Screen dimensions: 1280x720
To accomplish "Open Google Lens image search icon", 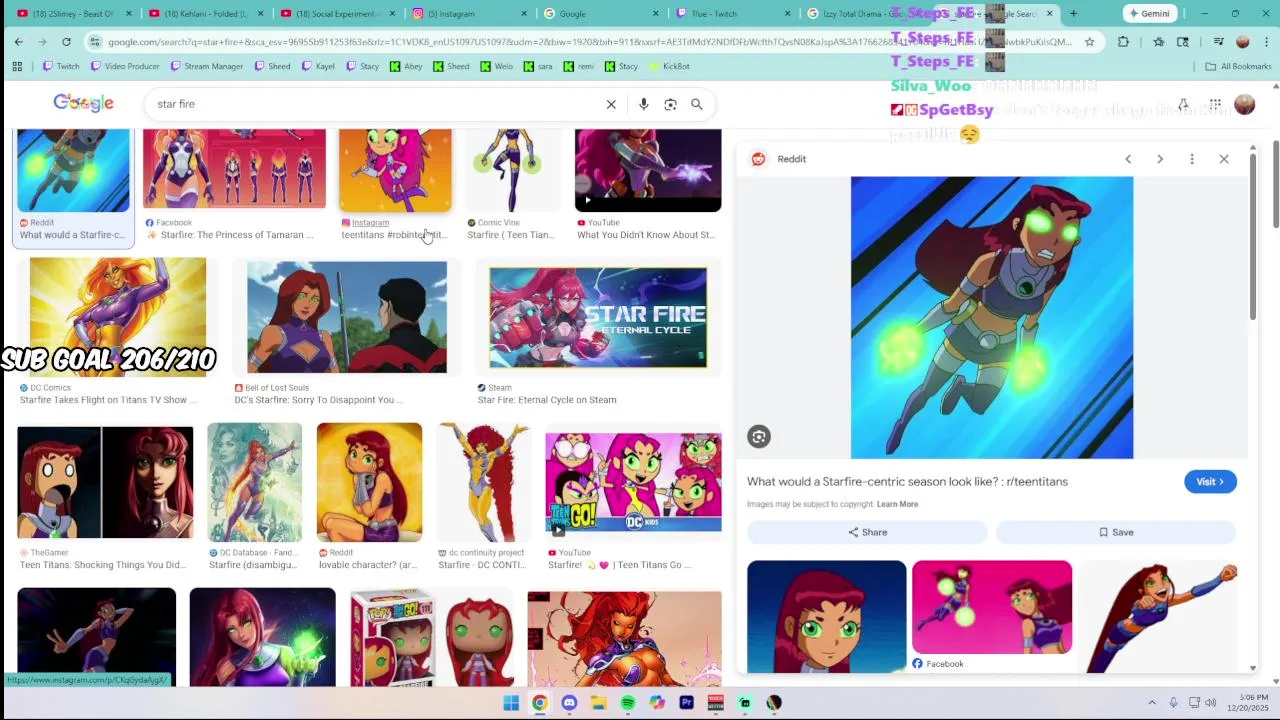I will (x=670, y=104).
